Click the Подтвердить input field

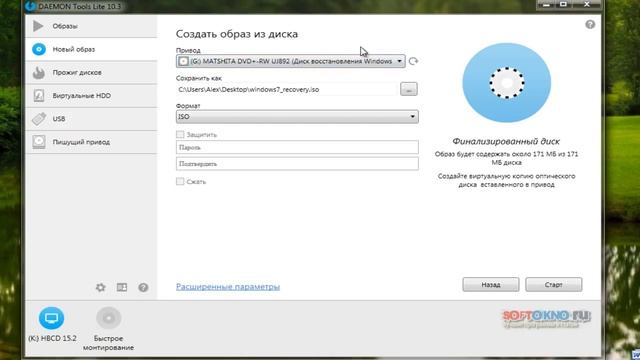click(297, 164)
